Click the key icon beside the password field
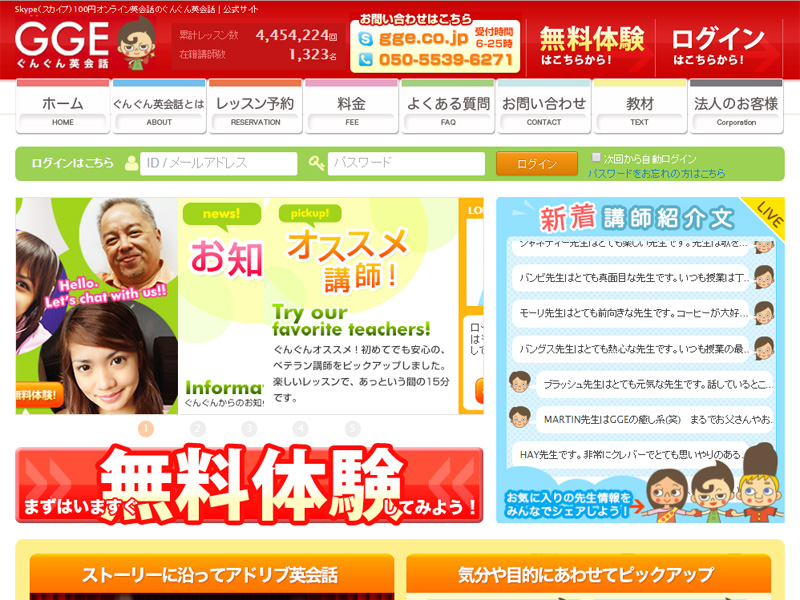Screen dimensions: 800x600 coord(316,163)
